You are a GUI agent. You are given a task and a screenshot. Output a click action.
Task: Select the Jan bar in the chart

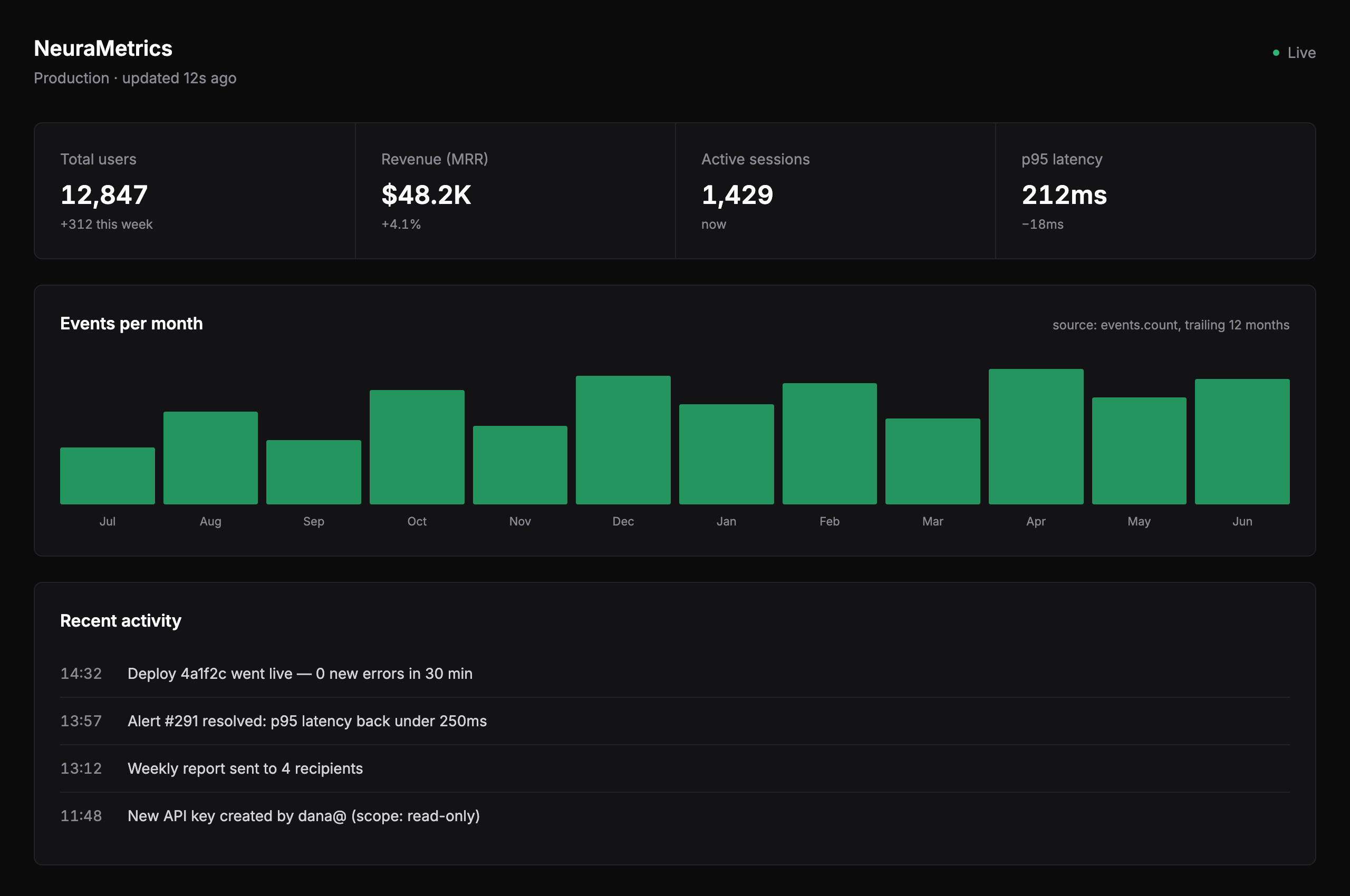tap(726, 454)
